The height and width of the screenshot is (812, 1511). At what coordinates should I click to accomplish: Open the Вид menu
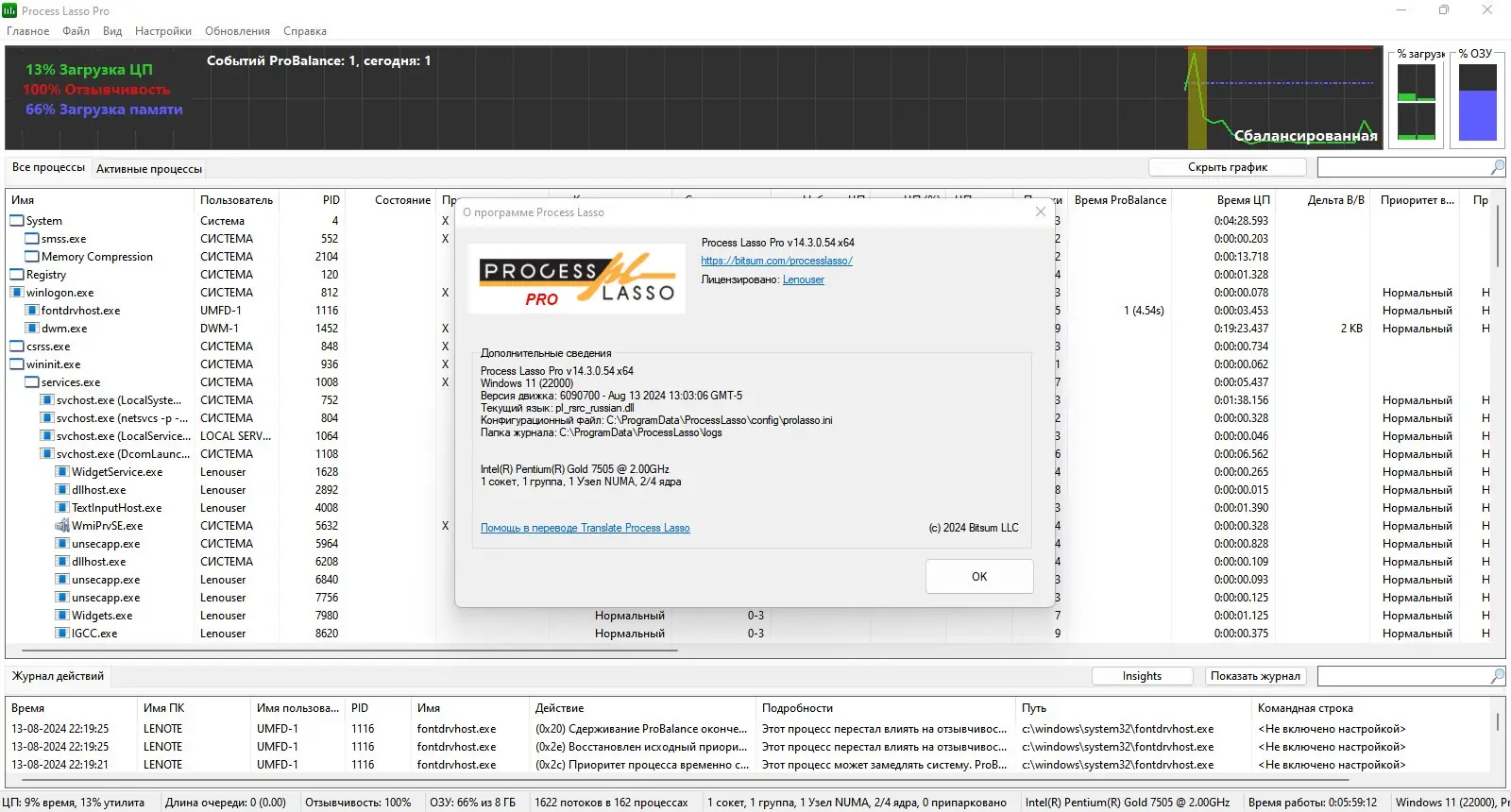tap(112, 31)
